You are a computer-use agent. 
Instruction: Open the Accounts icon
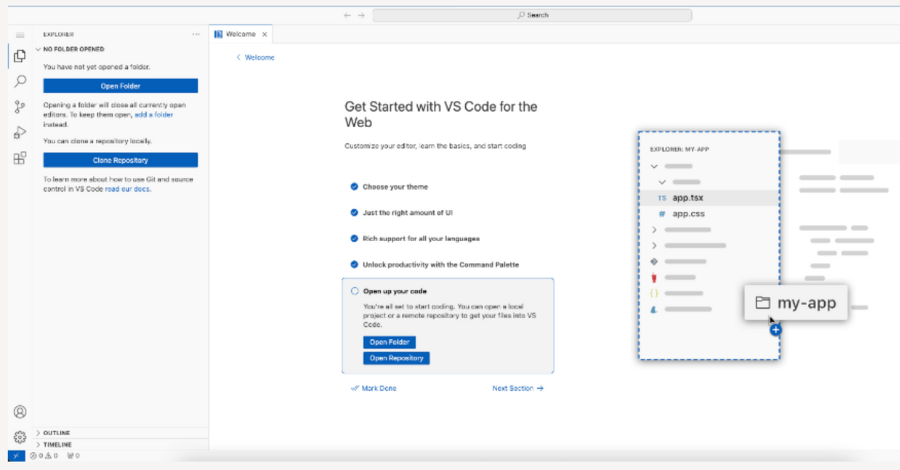20,411
